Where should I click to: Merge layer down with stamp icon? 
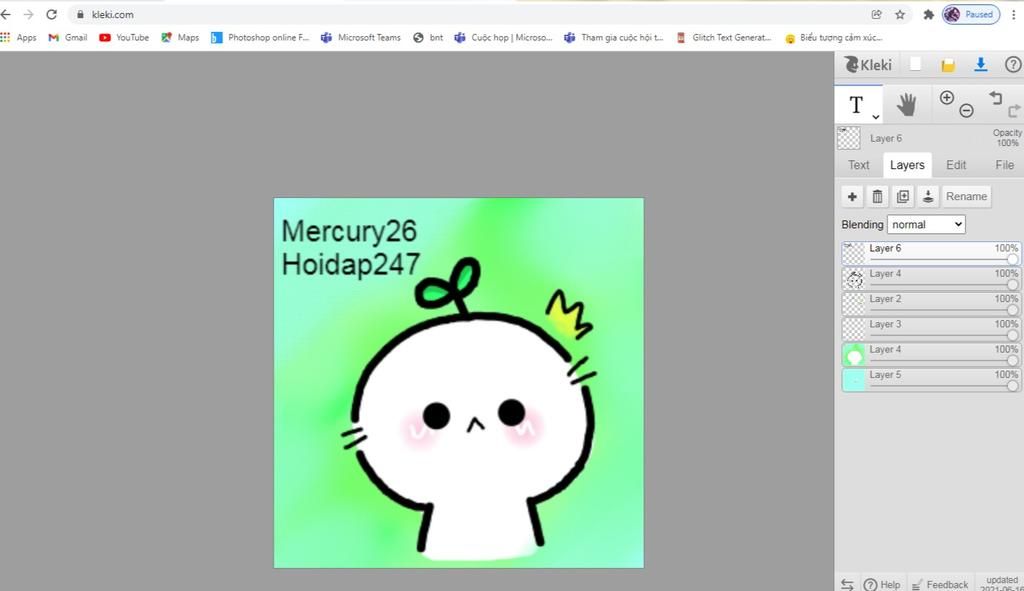tap(927, 197)
